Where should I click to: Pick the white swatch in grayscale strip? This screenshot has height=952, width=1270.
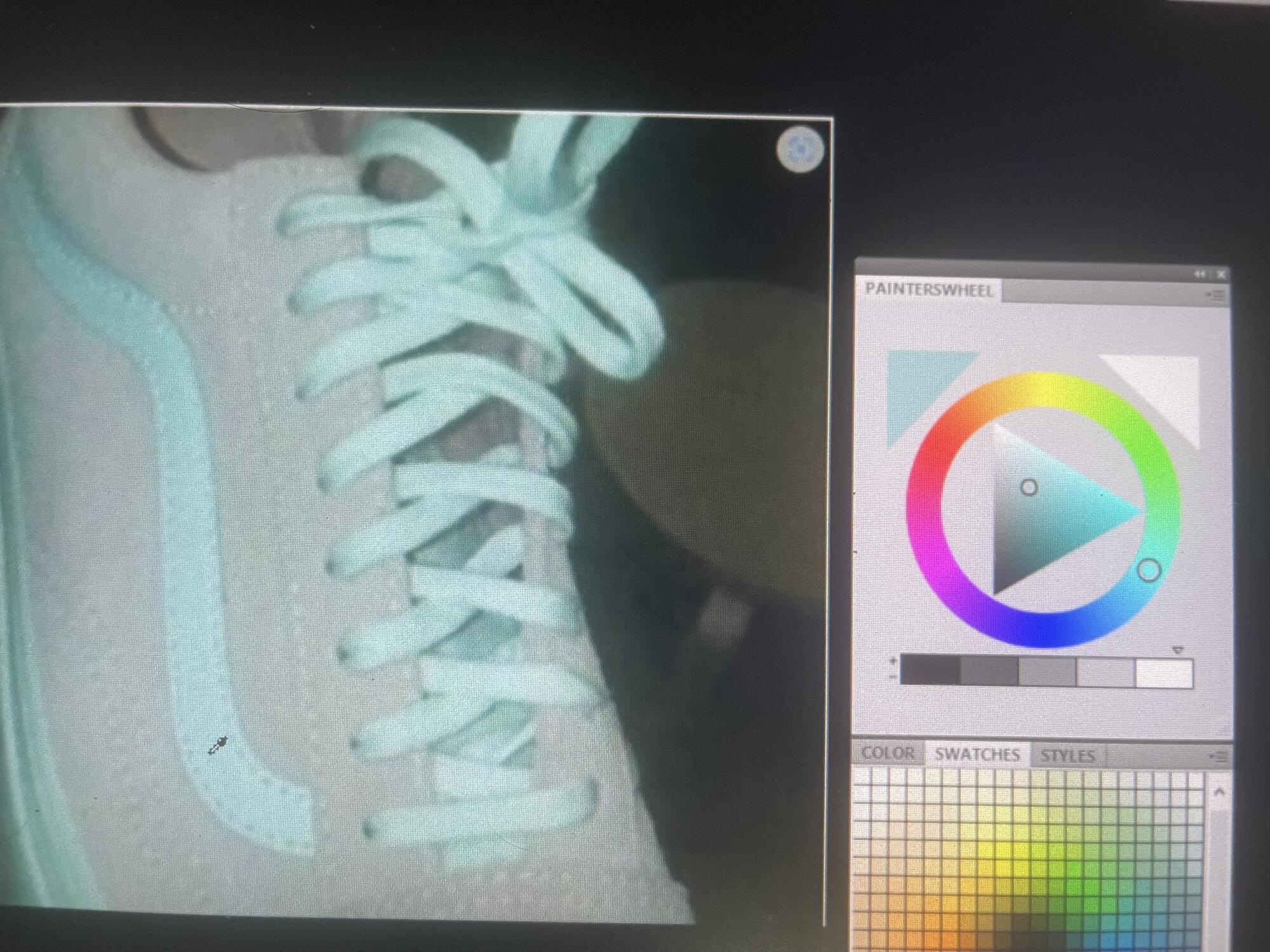(1163, 673)
